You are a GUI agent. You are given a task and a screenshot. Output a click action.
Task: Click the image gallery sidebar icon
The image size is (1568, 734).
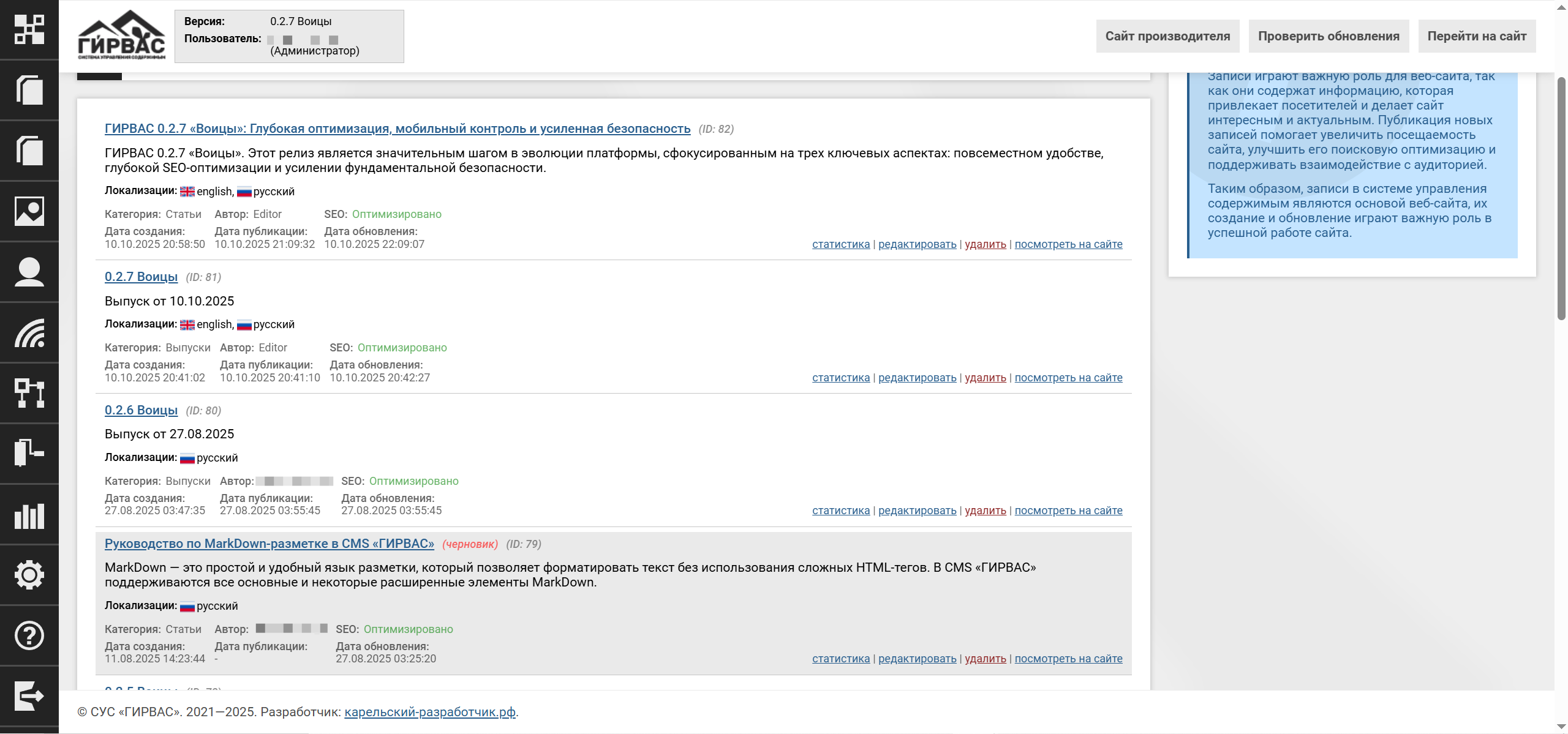coord(29,211)
